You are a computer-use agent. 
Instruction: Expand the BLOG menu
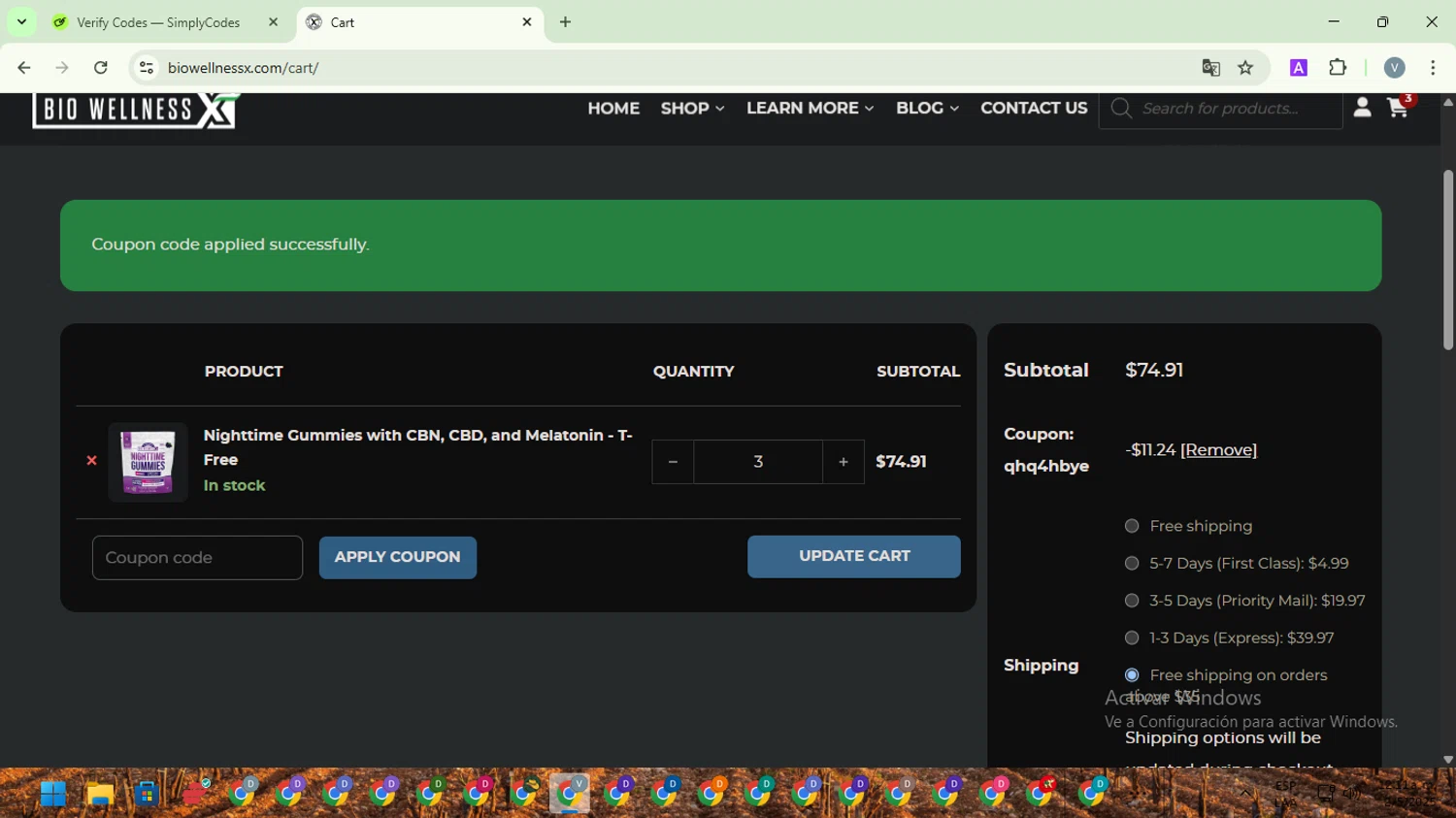[927, 109]
